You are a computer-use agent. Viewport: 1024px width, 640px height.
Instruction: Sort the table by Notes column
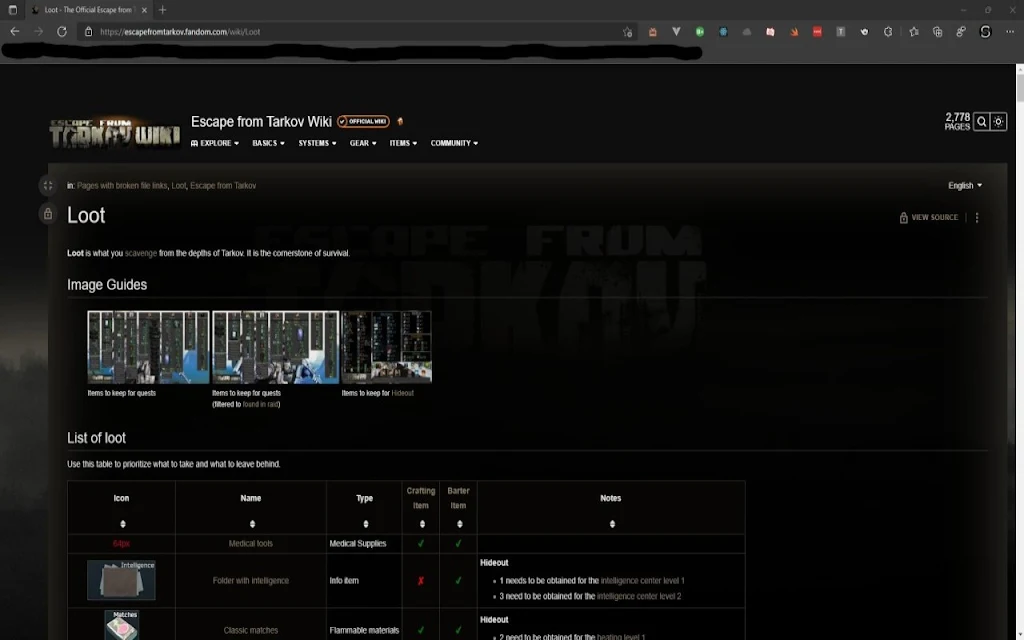click(612, 524)
